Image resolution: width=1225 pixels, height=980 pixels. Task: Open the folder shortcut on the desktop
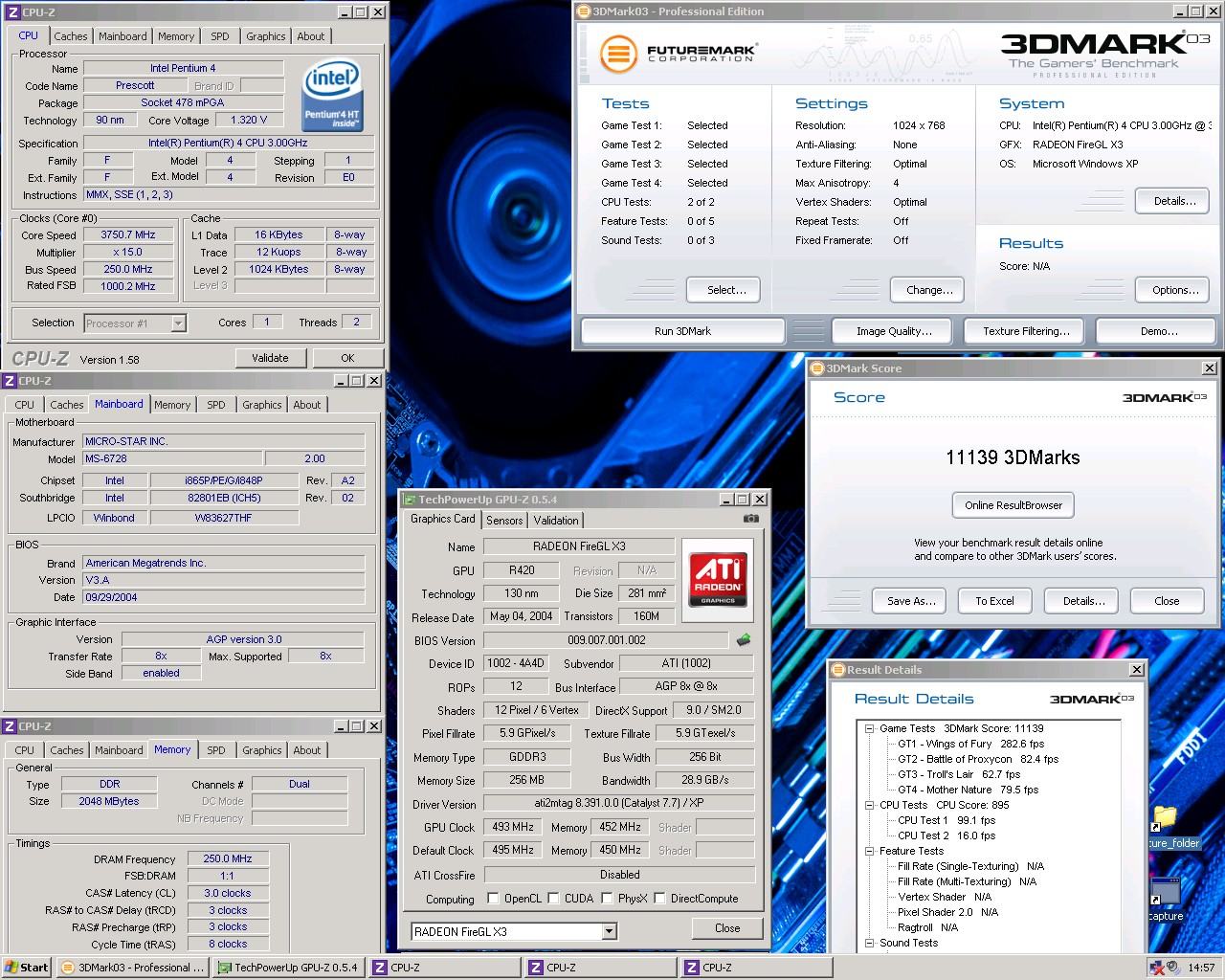pos(1166,828)
